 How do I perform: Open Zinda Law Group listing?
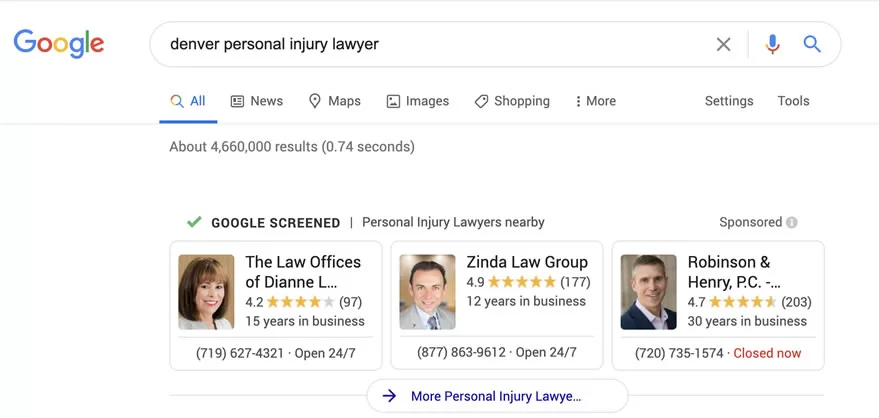527,262
